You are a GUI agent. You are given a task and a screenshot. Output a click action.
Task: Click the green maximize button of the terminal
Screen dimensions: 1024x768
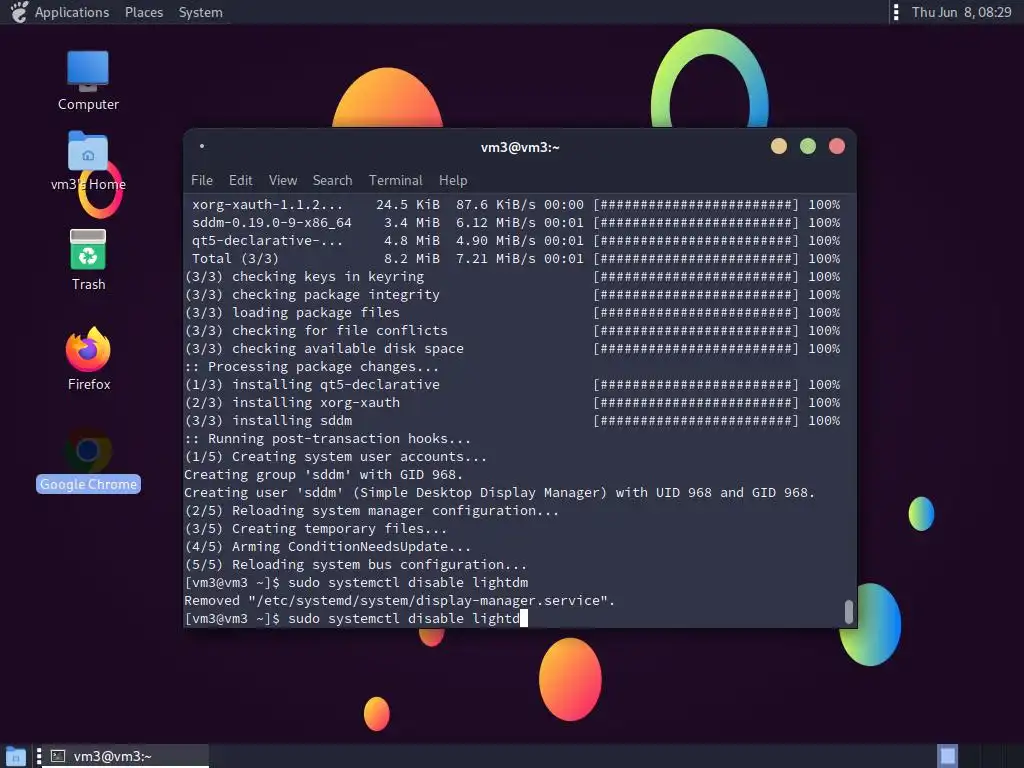[808, 146]
